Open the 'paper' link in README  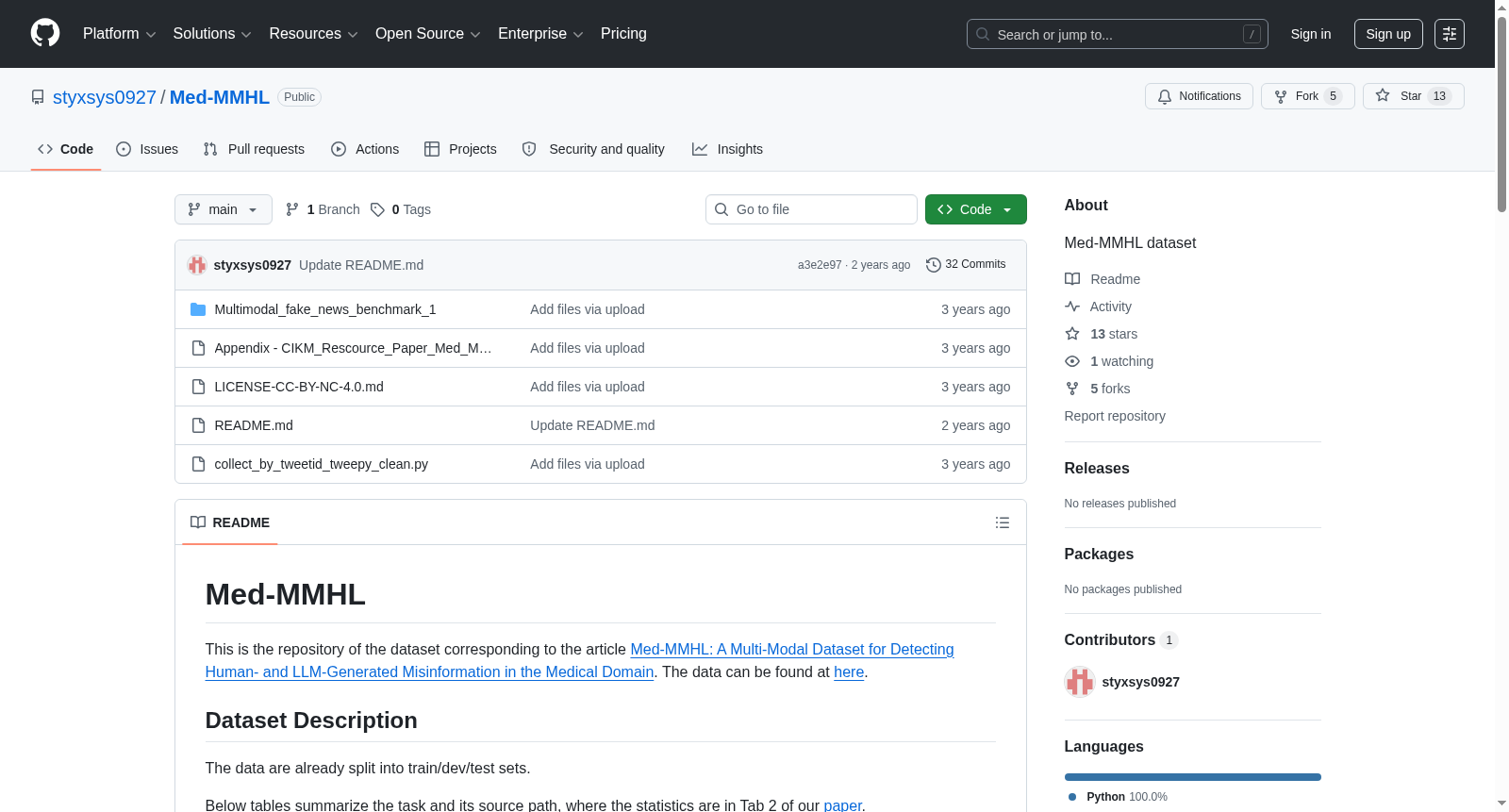pos(842,804)
